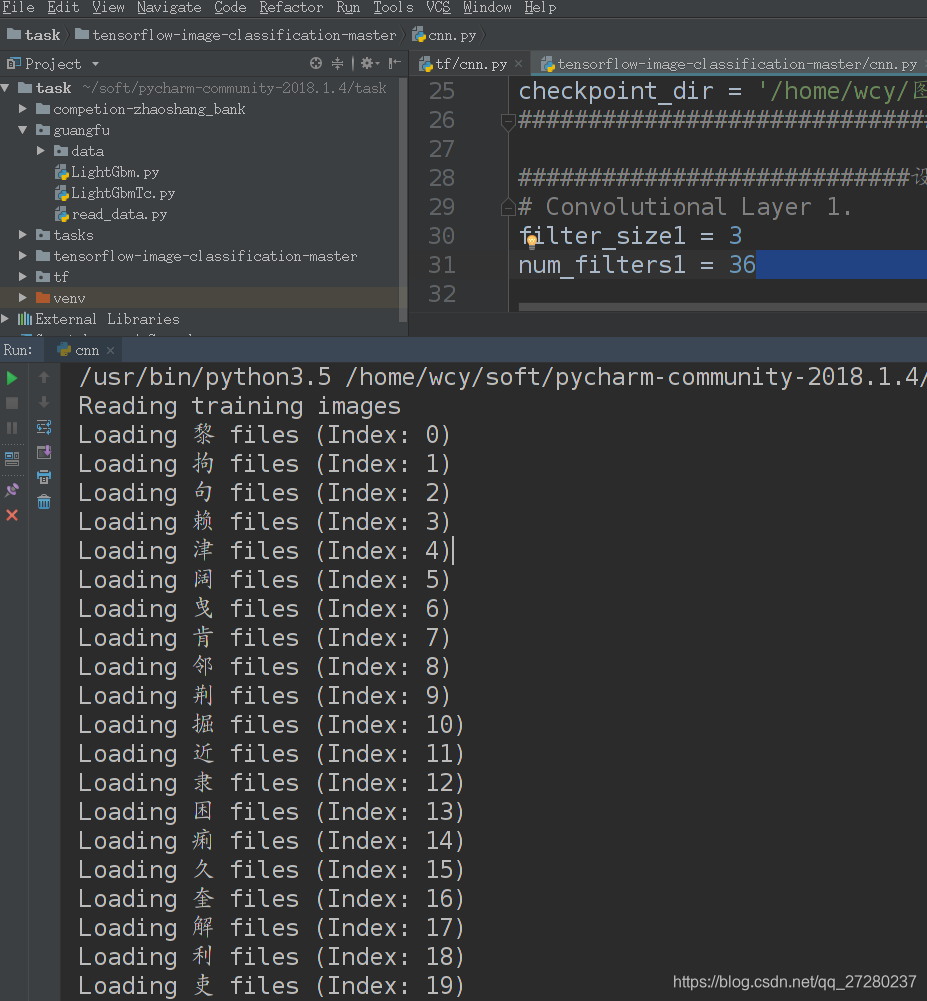Open the VCS menu

coord(438,8)
